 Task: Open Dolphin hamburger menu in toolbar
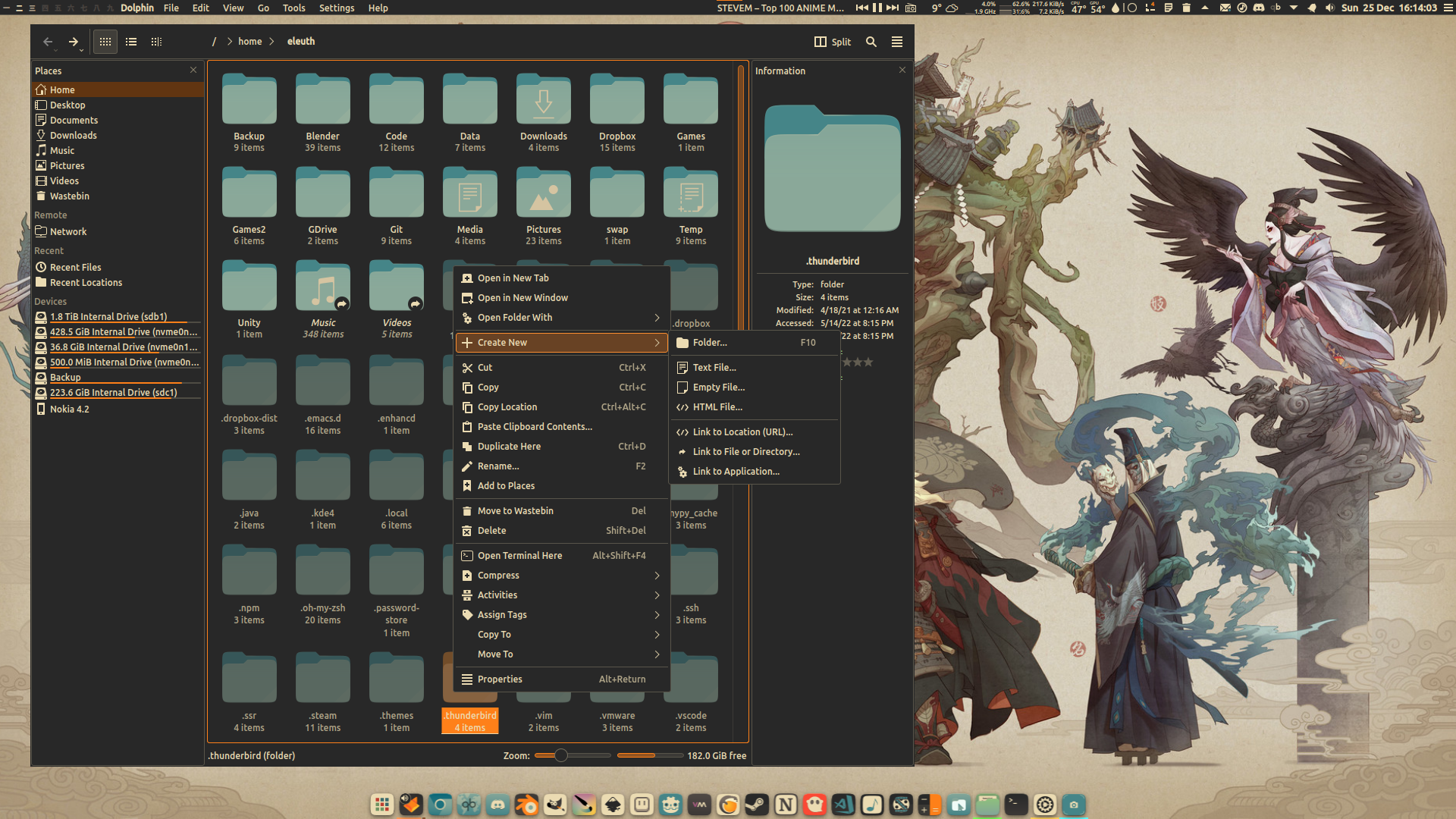point(897,42)
